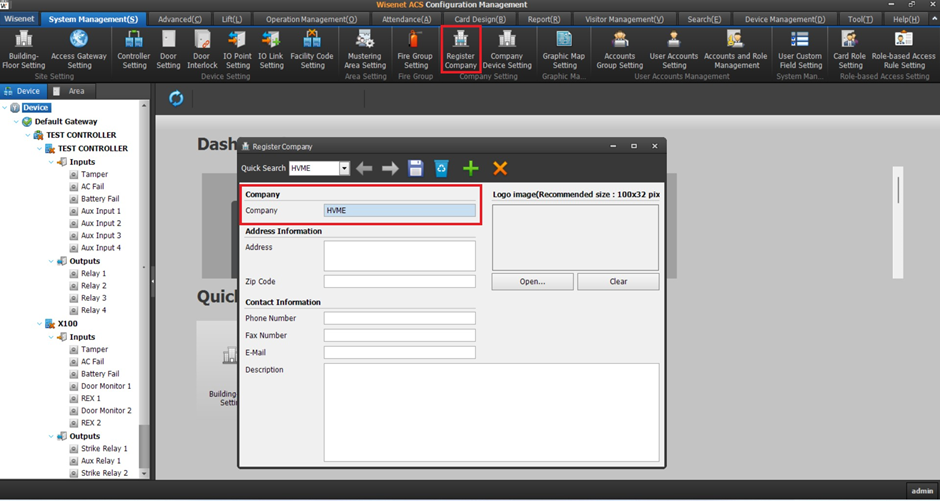Click the orange X cancel icon
Screen dimensions: 940x501
tap(500, 169)
